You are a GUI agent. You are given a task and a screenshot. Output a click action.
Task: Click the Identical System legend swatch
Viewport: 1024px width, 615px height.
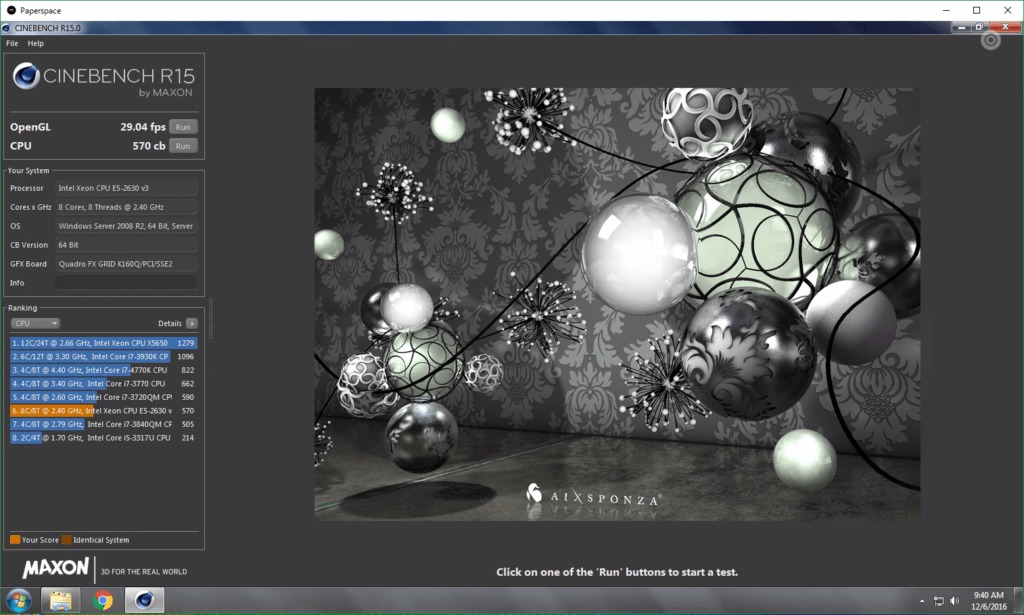[67, 540]
